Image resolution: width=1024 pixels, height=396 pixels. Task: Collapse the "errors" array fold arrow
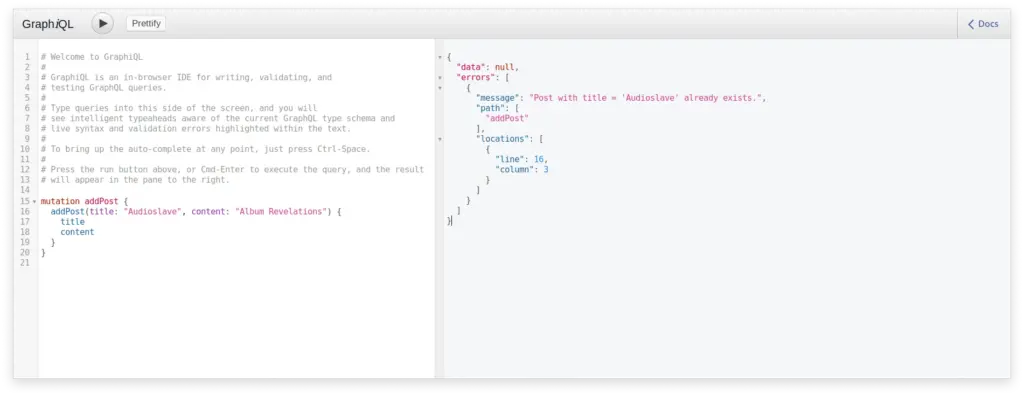coord(440,78)
